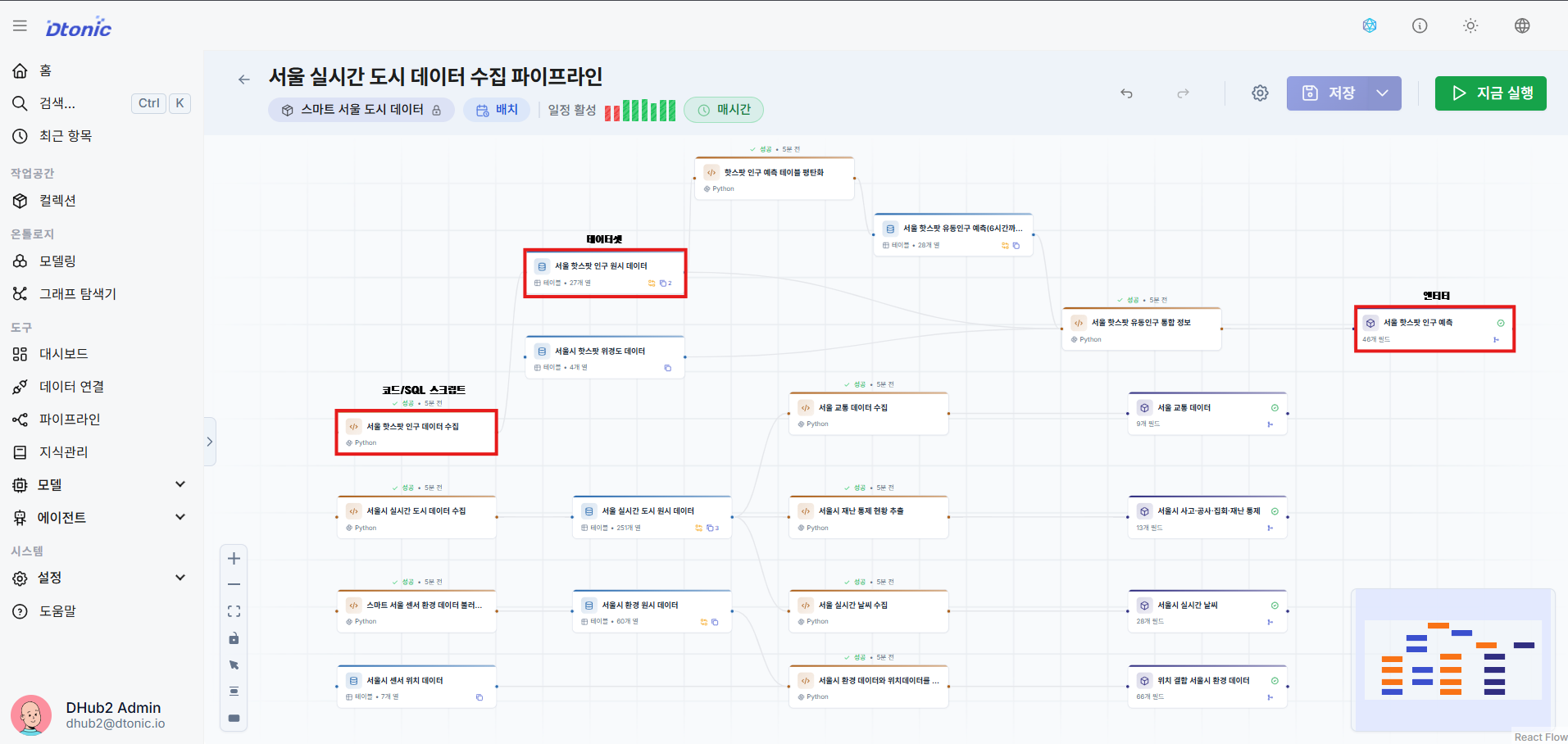This screenshot has width=1568, height=744.
Task: Click entity cube icon on 서울 핫스팟 인구 예측
Action: [x=1370, y=323]
